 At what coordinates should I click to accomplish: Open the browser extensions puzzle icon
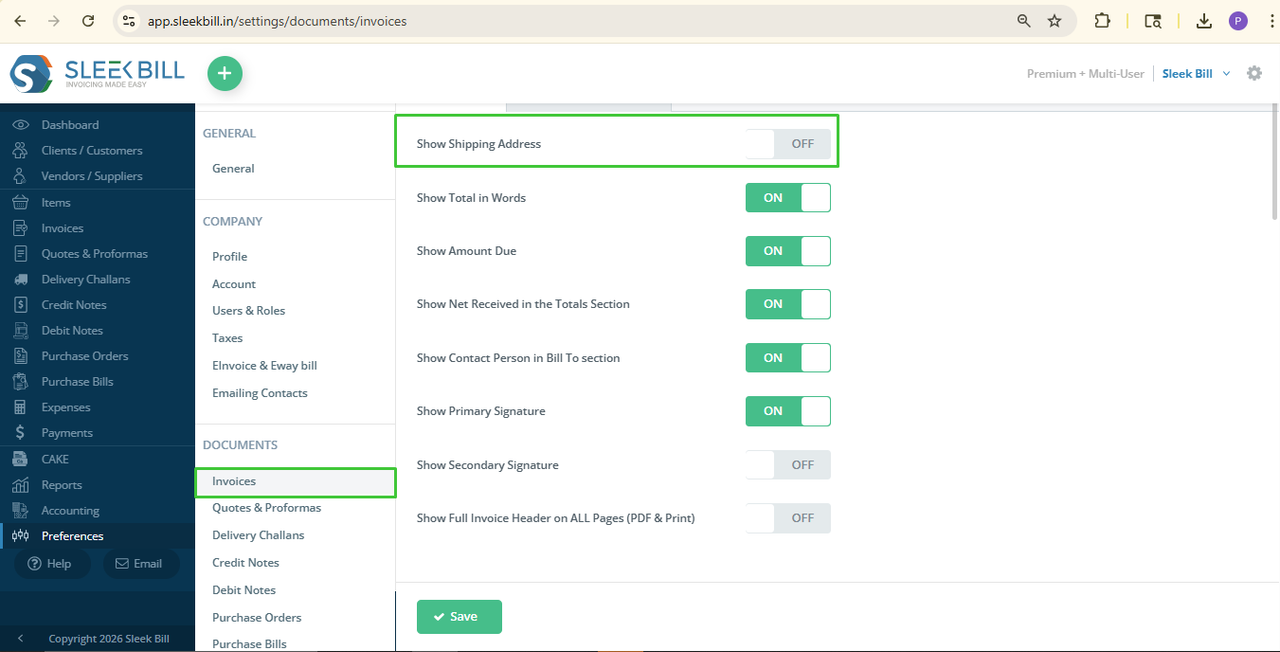coord(1102,20)
